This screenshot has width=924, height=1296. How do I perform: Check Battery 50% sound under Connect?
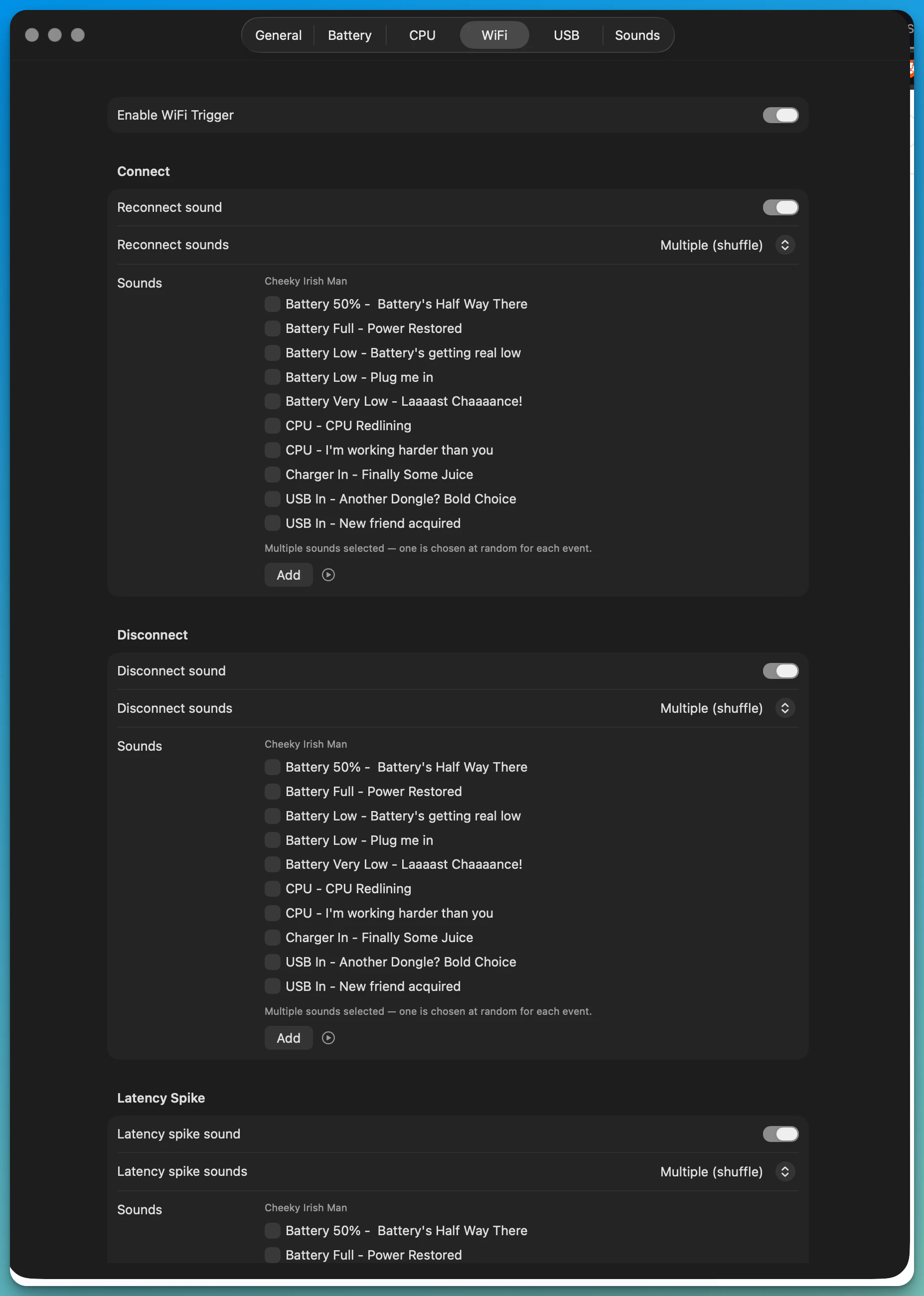point(273,304)
